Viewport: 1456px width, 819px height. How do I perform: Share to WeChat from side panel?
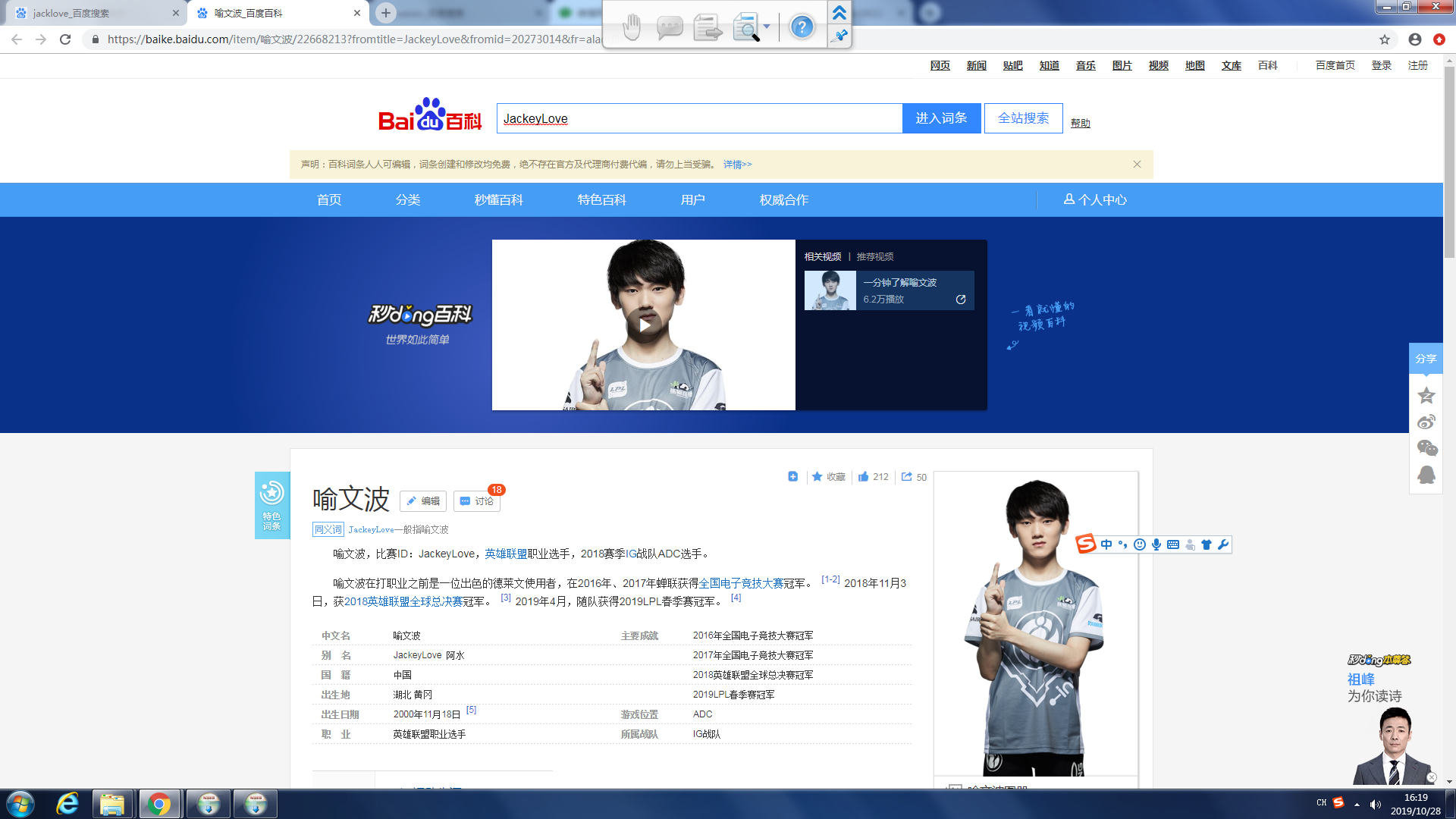pyautogui.click(x=1426, y=448)
